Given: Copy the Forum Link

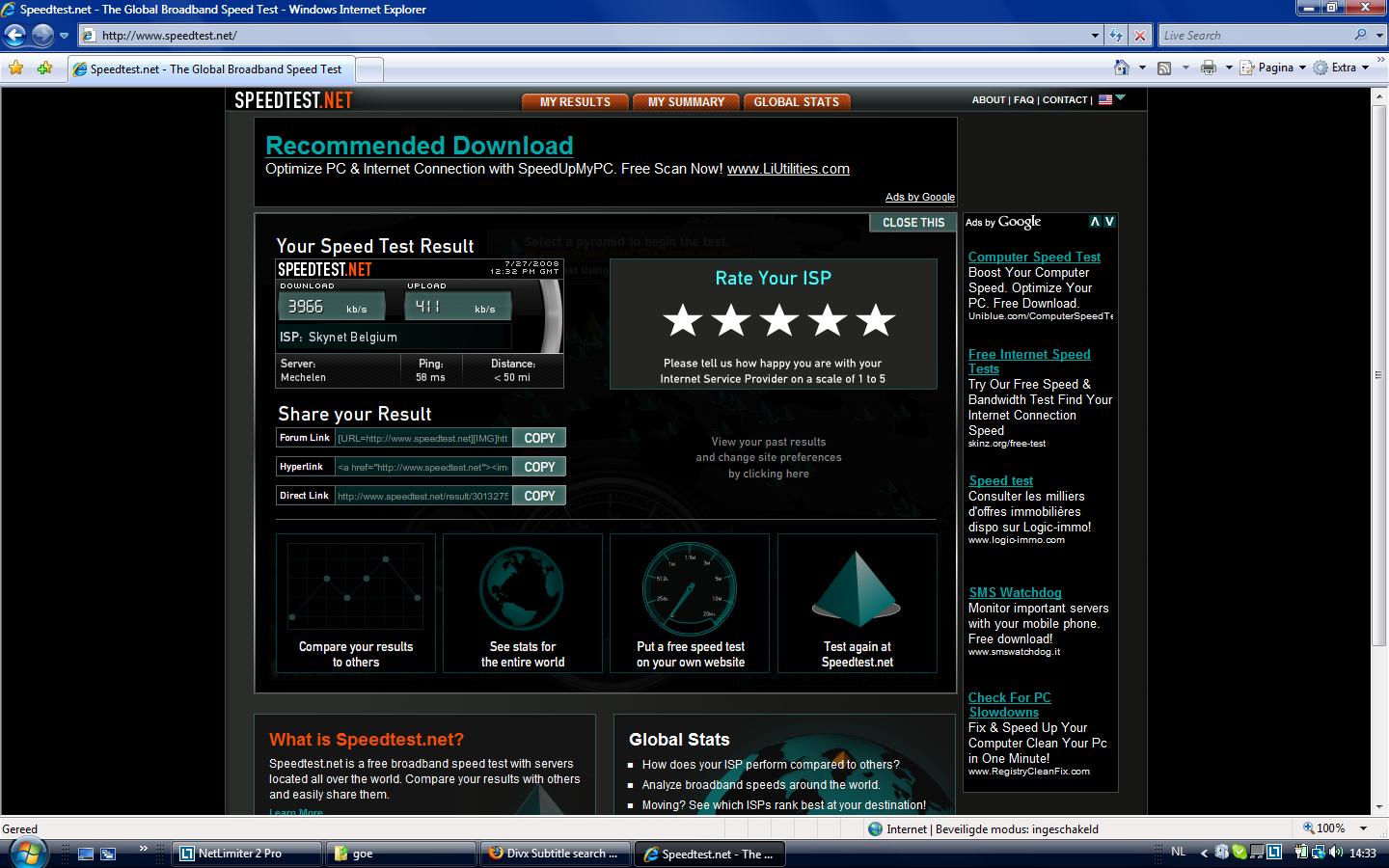Looking at the screenshot, I should coord(539,438).
